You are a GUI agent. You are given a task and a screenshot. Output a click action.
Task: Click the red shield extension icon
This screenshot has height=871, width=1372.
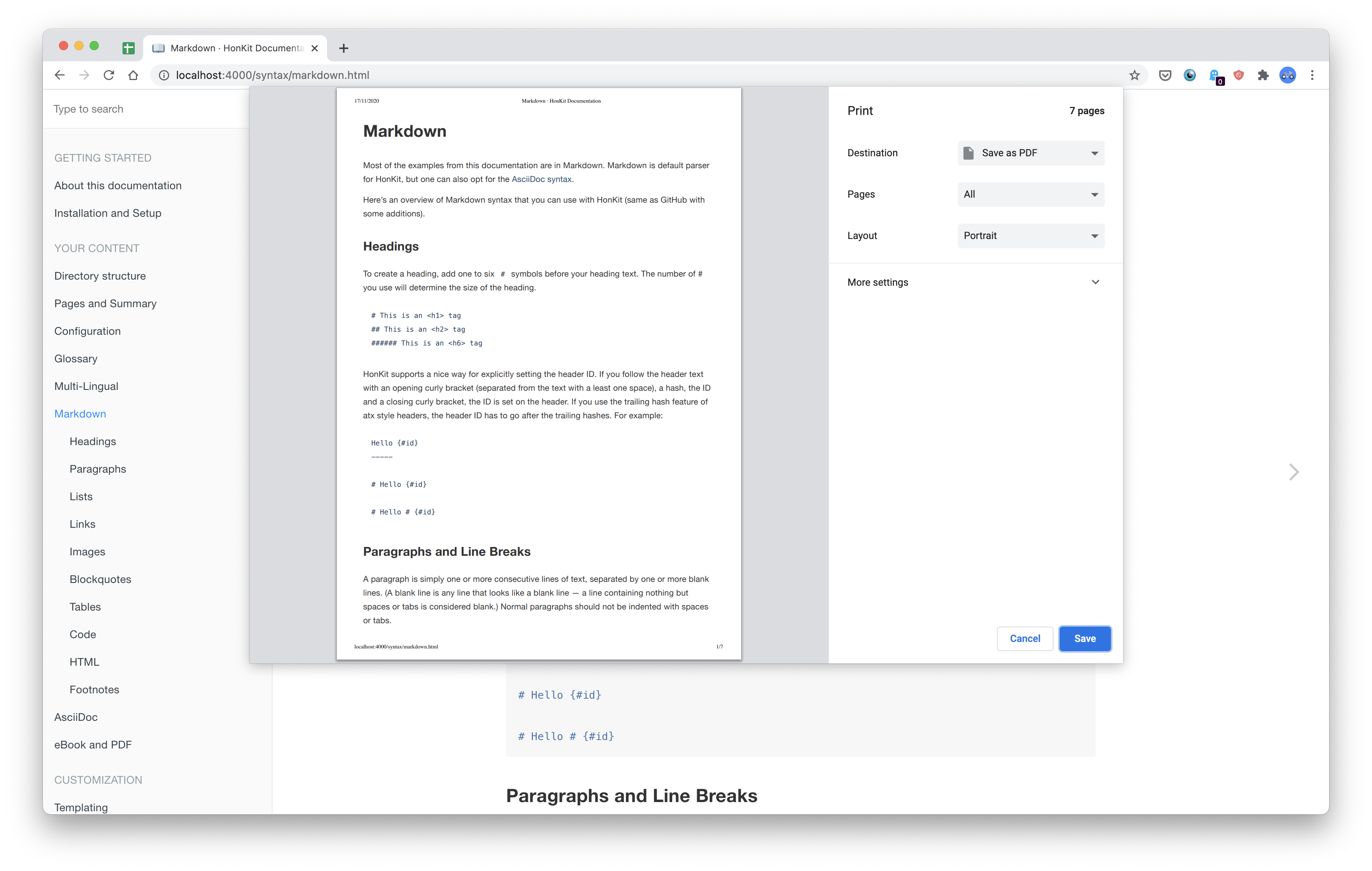point(1239,75)
